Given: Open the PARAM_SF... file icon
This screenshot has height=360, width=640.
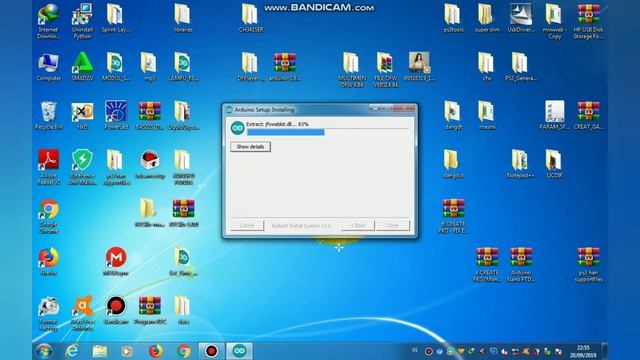Looking at the screenshot, I should point(554,116).
